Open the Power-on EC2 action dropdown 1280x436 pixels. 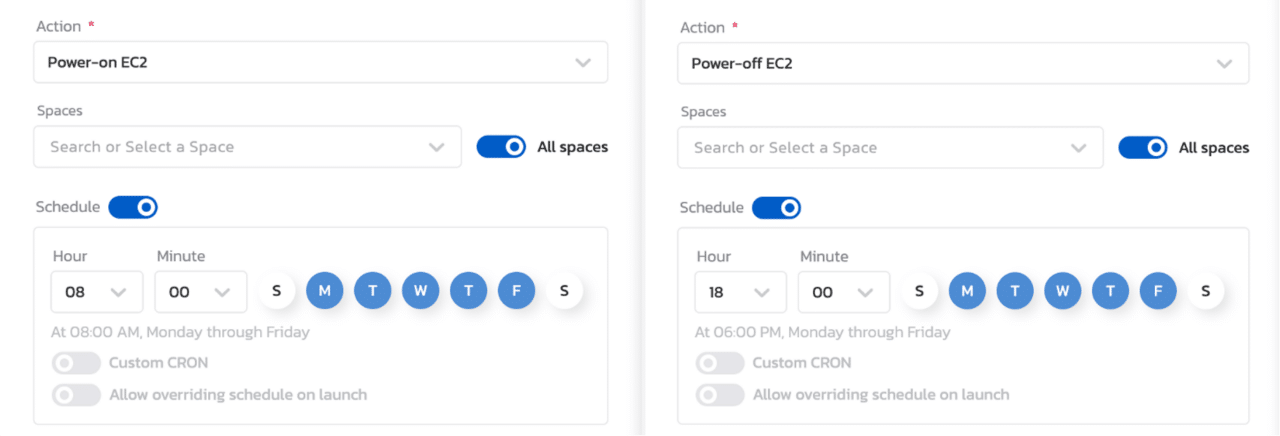[x=320, y=62]
